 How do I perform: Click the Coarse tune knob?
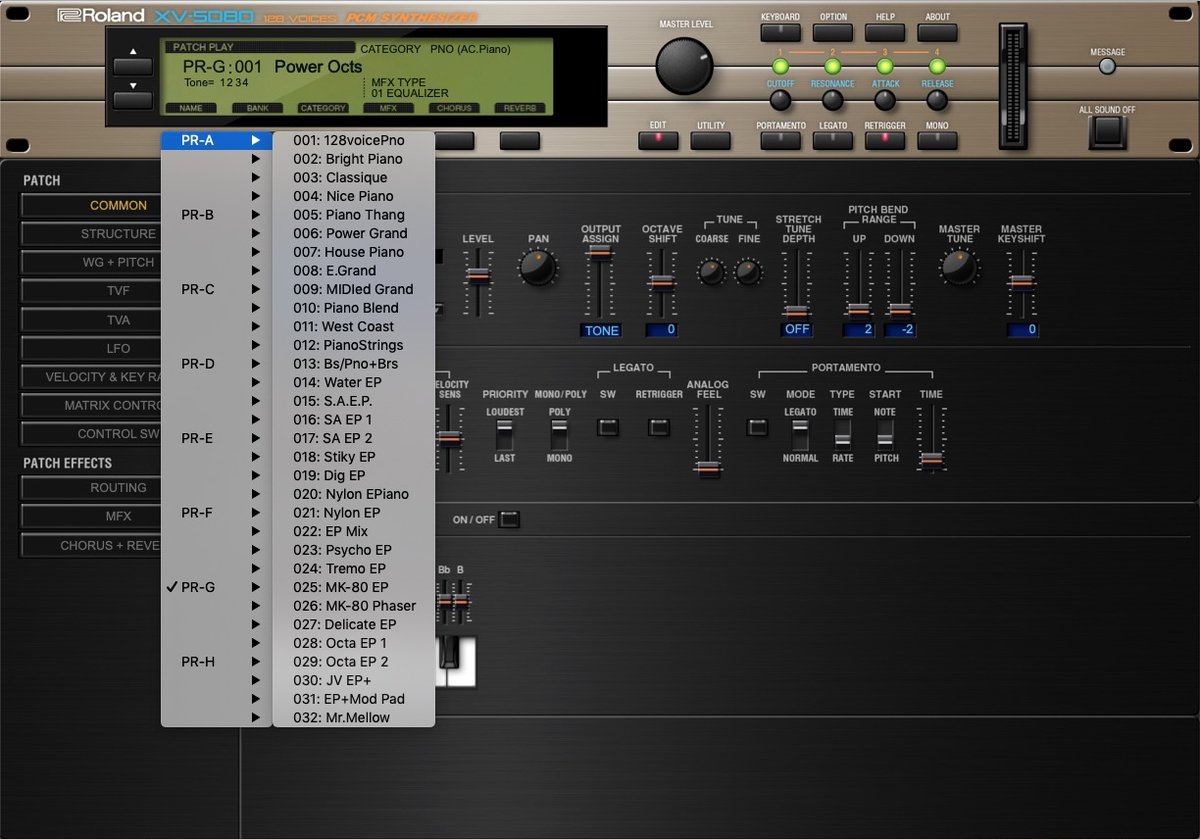(712, 271)
